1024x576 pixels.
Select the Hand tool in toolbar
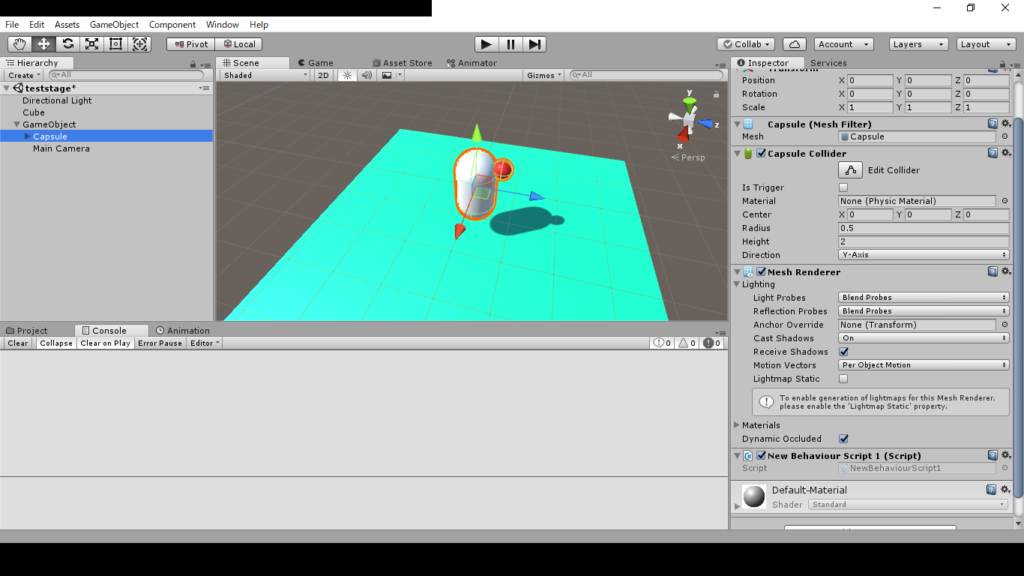(20, 44)
